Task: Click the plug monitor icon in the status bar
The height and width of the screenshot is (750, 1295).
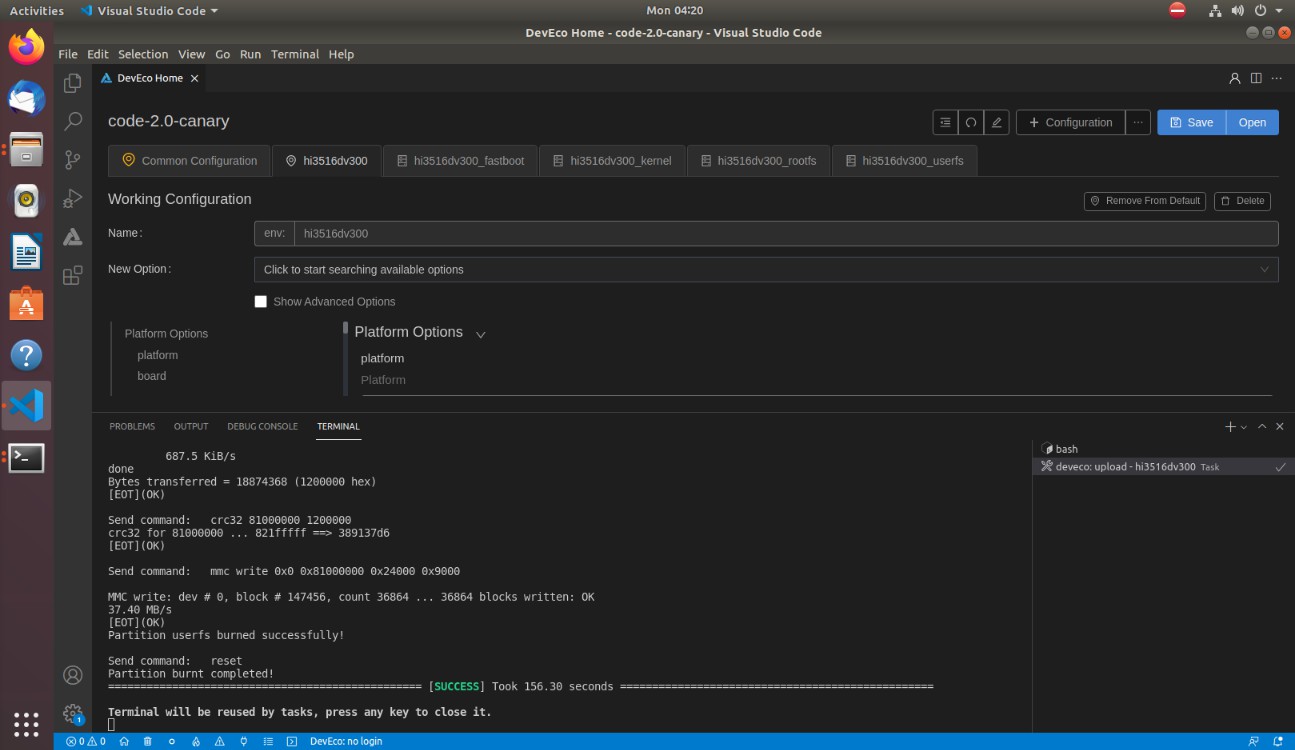Action: (244, 742)
